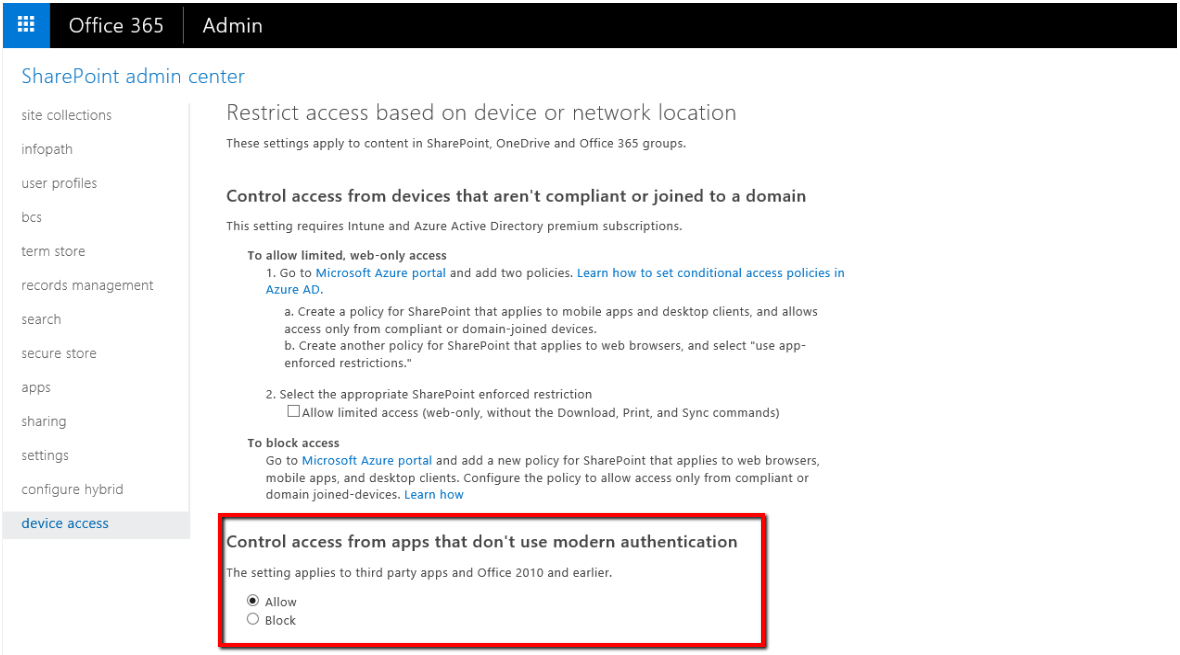This screenshot has height=655, width=1180.
Task: Navigate to records management
Action: tap(87, 285)
